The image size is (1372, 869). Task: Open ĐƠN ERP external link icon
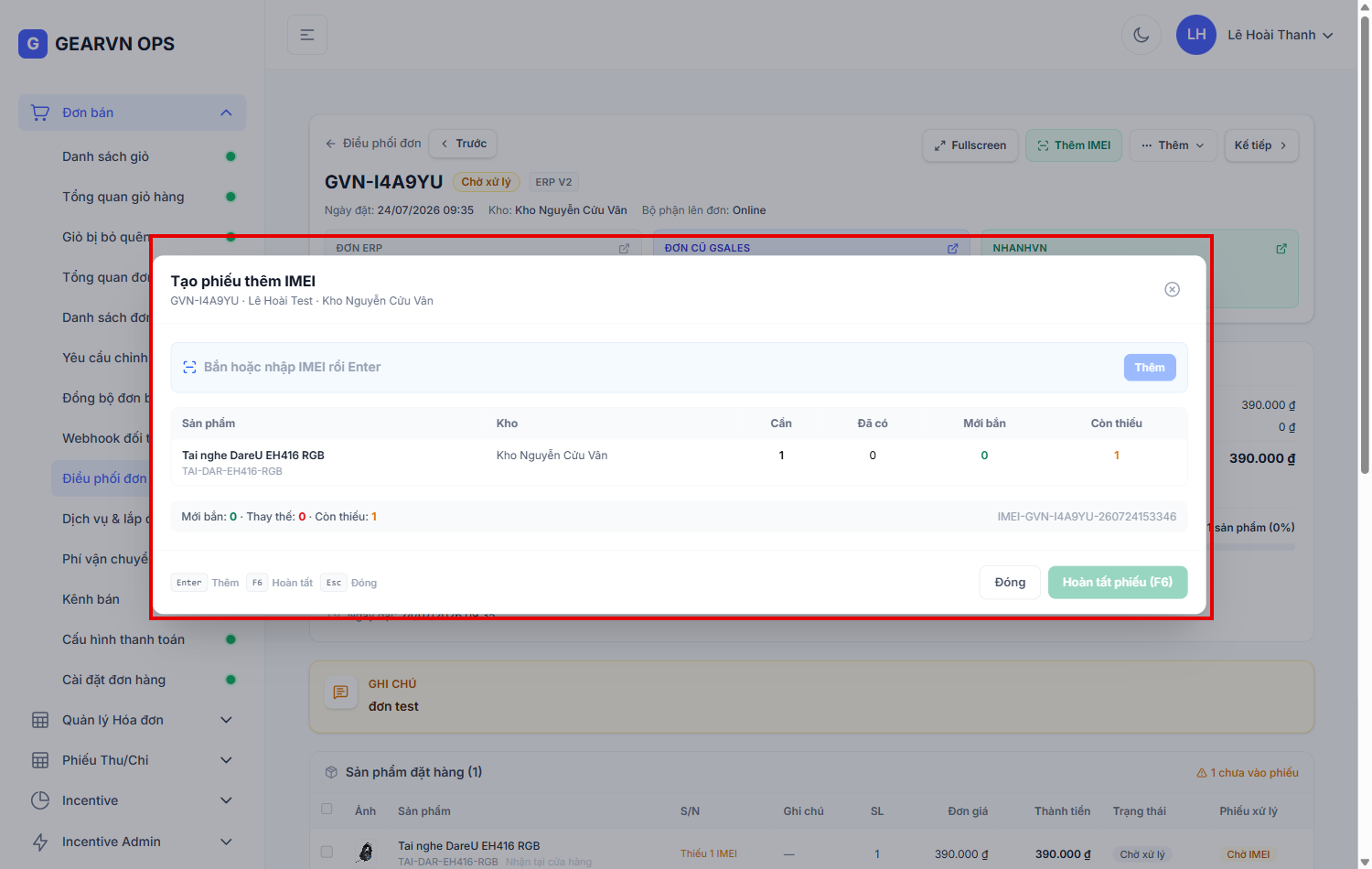point(624,248)
